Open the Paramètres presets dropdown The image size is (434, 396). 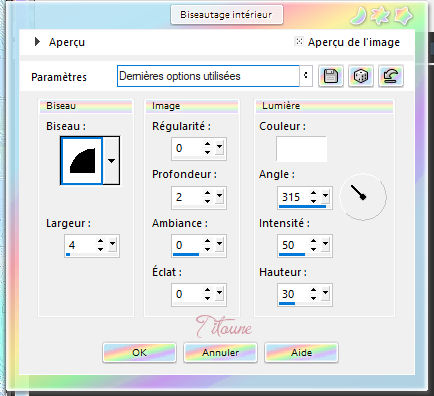click(x=306, y=76)
